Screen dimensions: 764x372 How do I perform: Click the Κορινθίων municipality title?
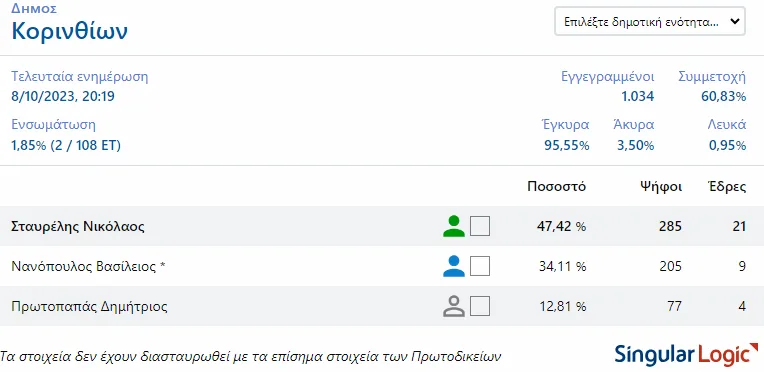(x=70, y=32)
